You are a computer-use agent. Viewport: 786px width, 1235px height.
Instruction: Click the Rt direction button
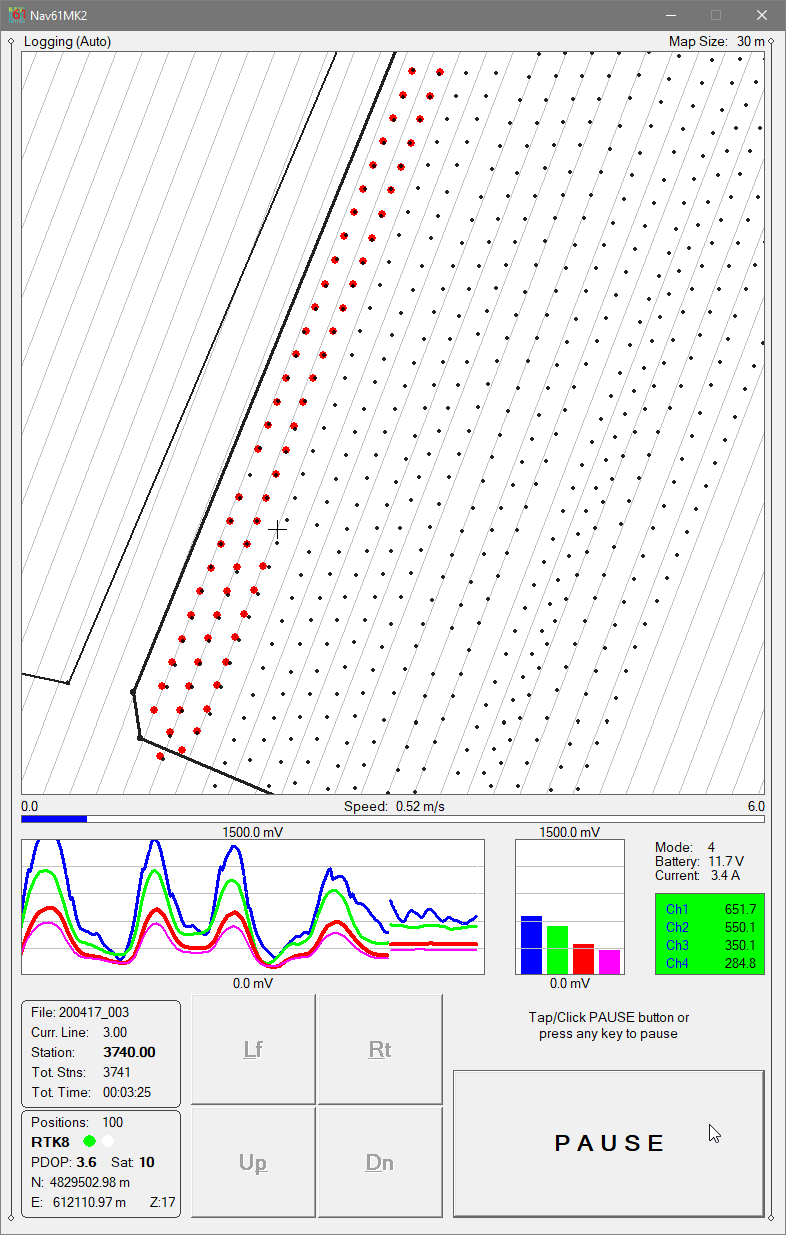(x=380, y=1049)
